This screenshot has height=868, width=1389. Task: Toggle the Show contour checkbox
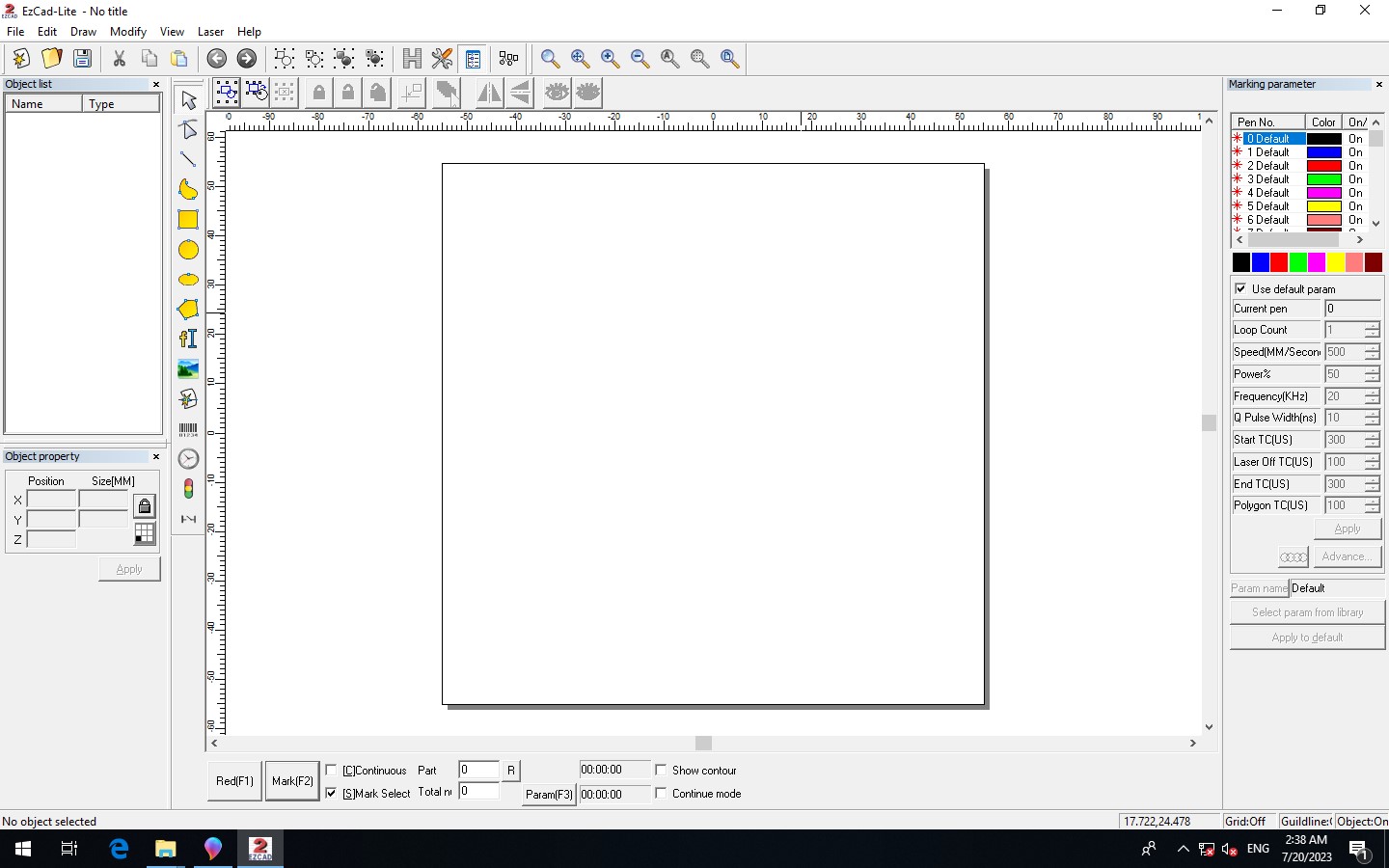pyautogui.click(x=661, y=771)
